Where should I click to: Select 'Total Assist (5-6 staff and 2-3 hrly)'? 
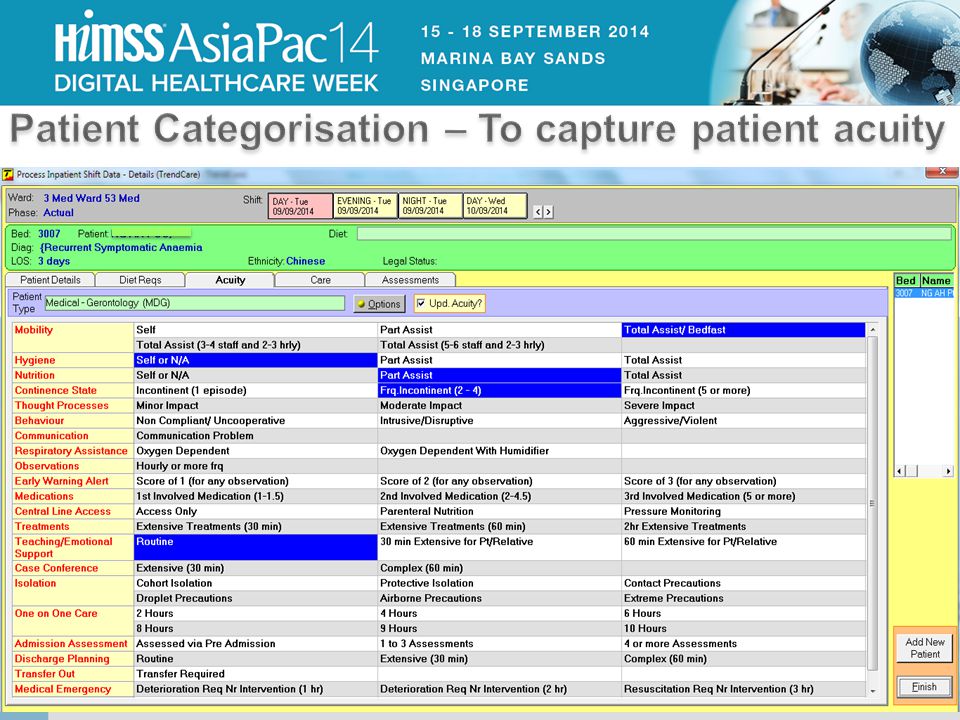500,345
